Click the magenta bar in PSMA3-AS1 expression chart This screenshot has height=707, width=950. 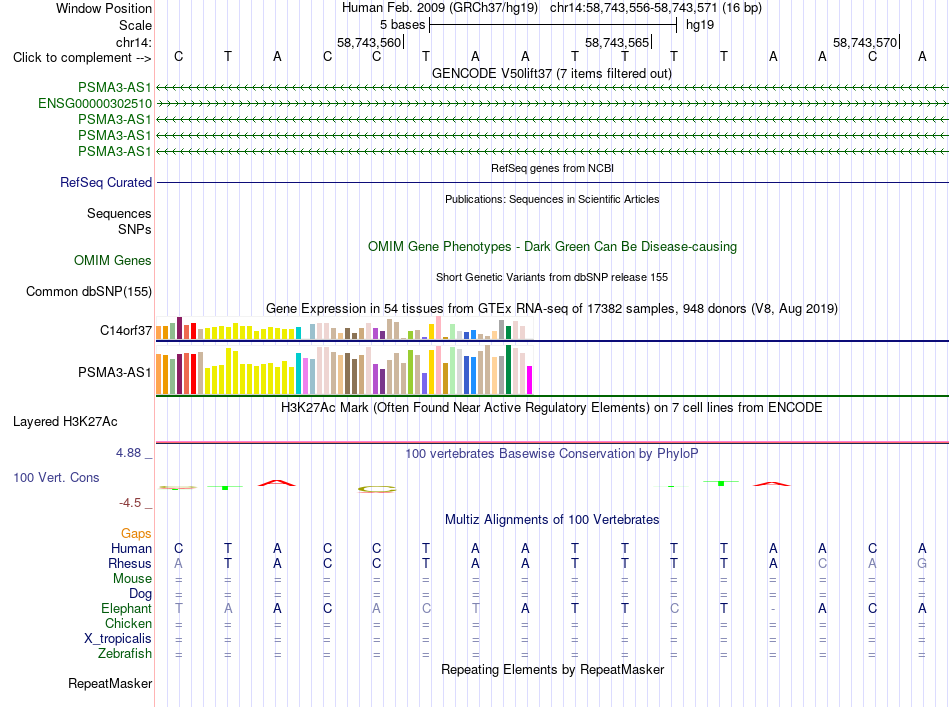(x=530, y=380)
